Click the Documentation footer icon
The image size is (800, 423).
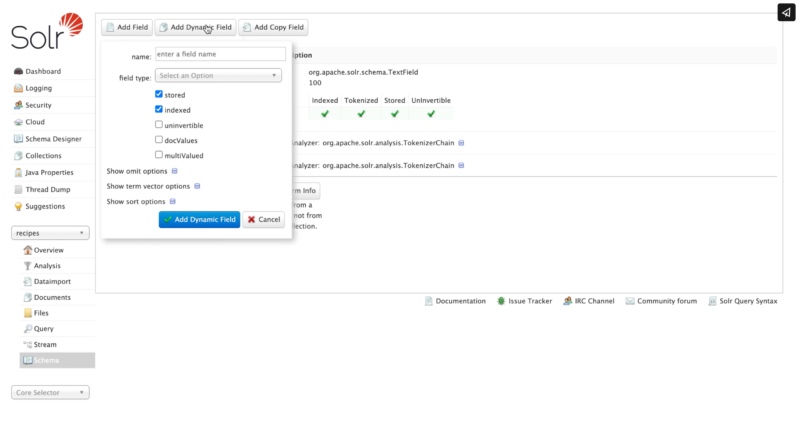[429, 301]
